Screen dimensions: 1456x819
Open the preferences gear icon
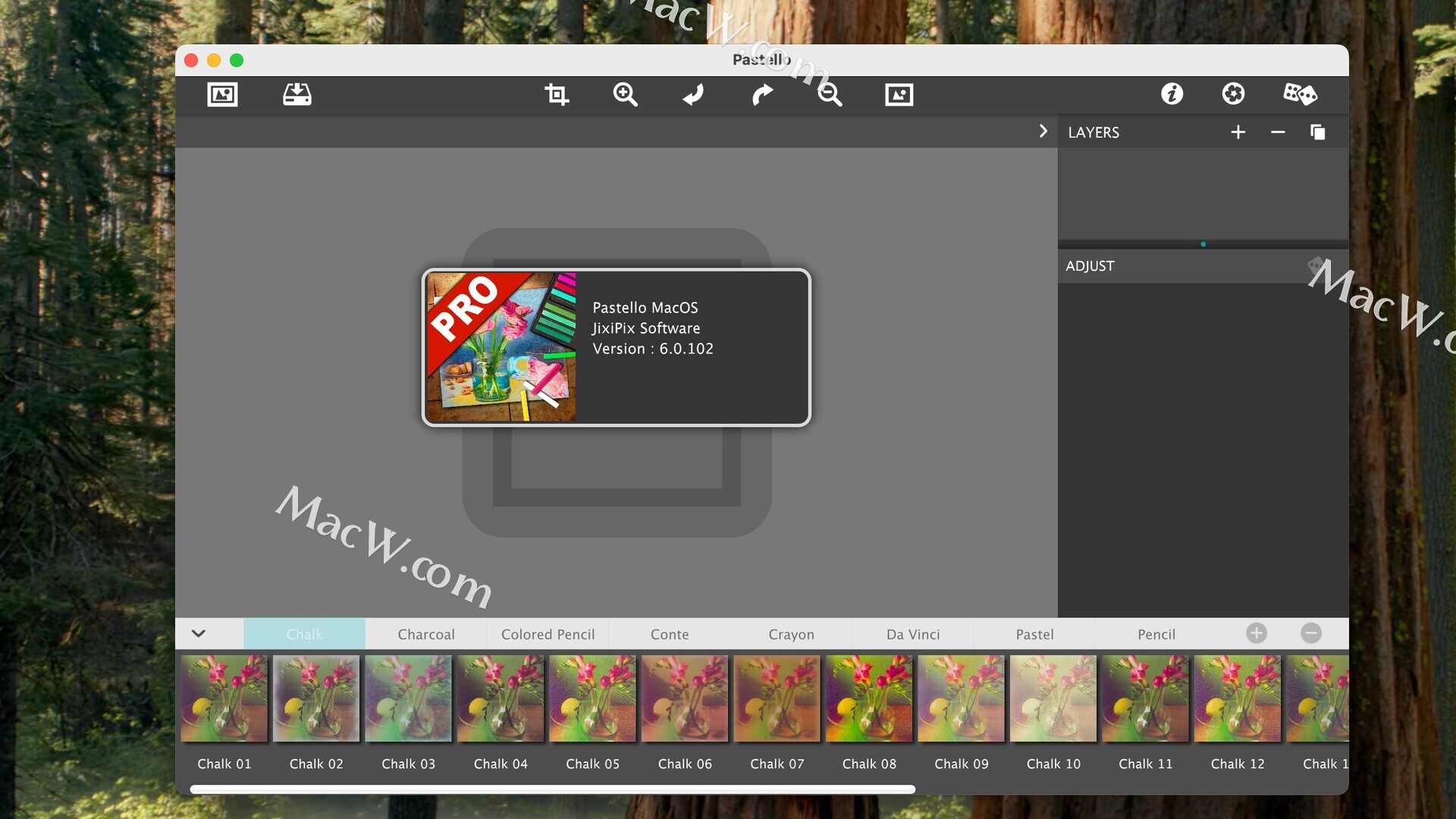point(1233,94)
